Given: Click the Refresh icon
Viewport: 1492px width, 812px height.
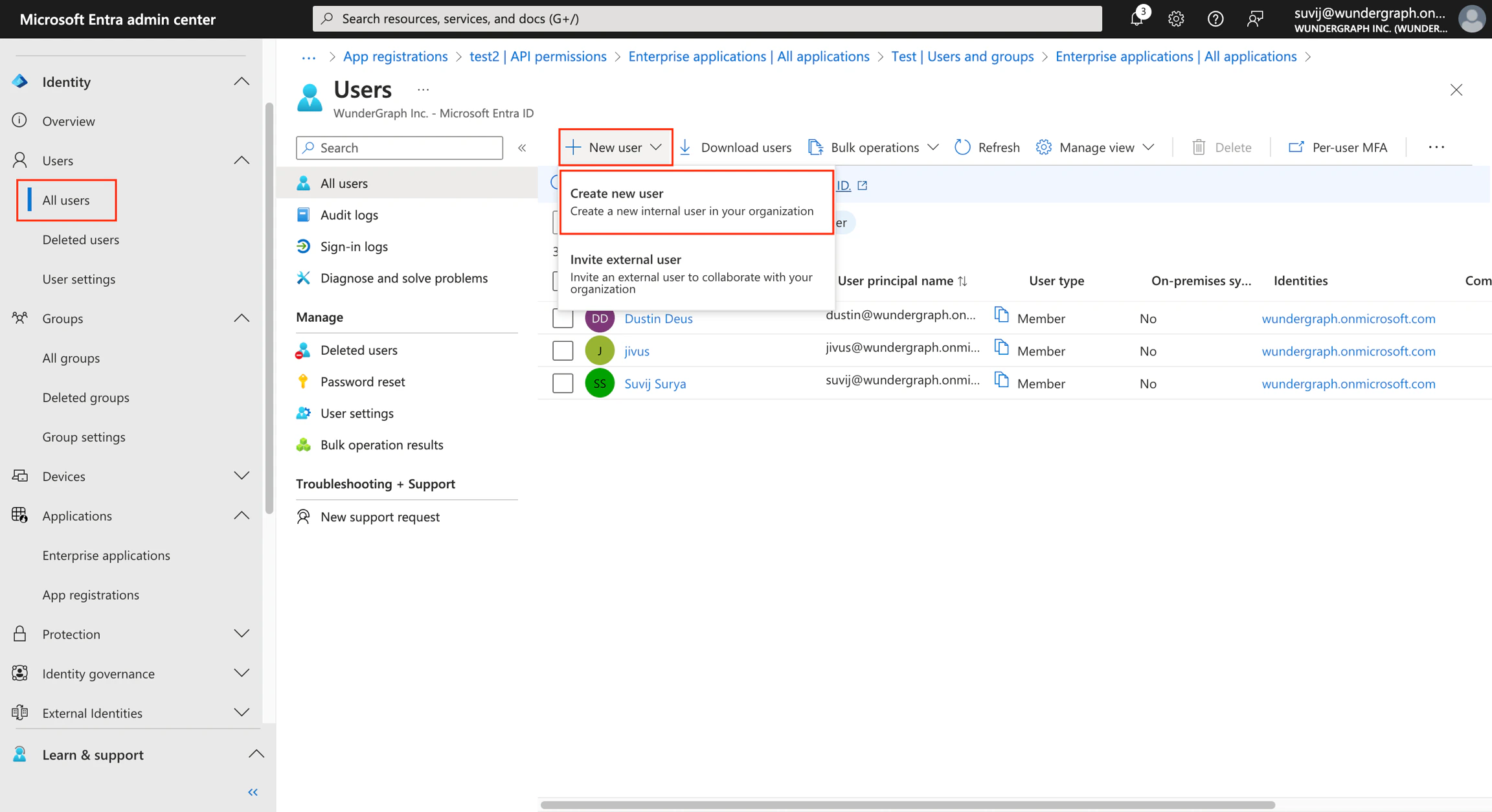Looking at the screenshot, I should [x=962, y=147].
